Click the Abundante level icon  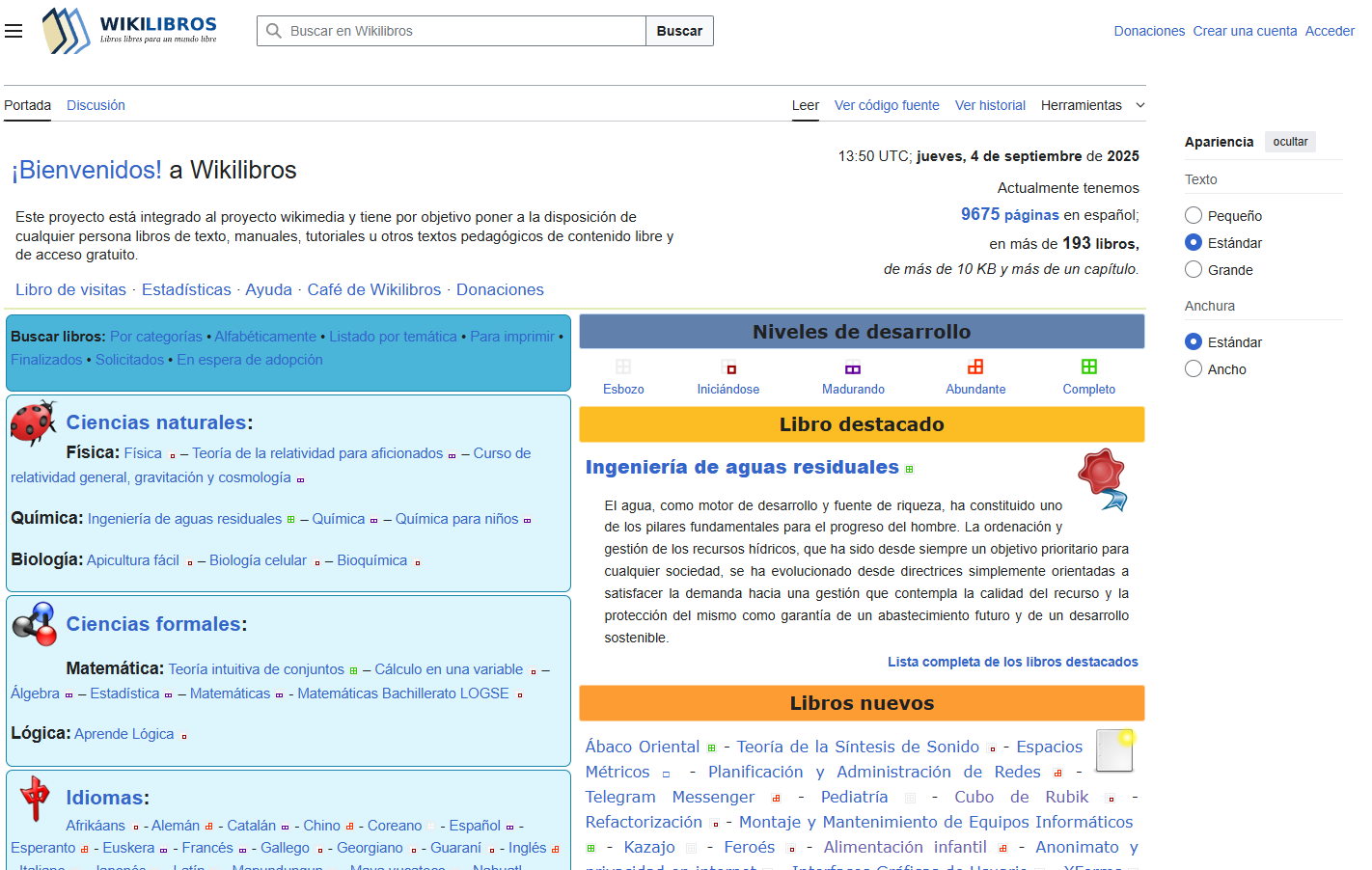pos(975,367)
